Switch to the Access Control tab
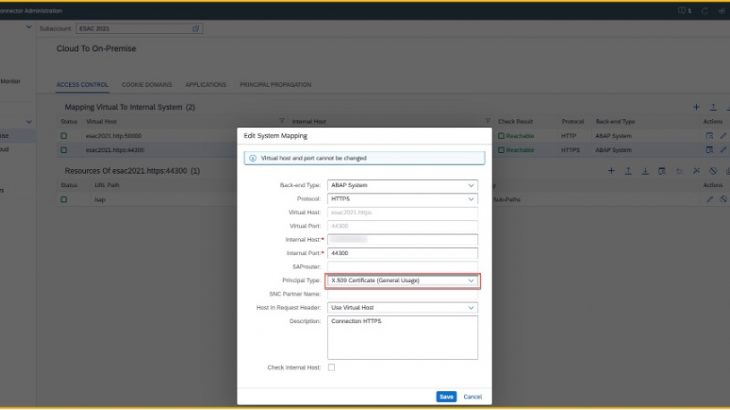 click(82, 85)
